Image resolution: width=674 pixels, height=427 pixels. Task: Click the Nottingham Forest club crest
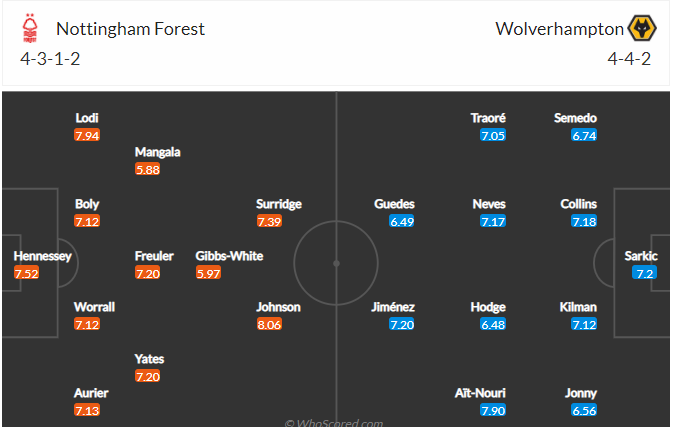(x=30, y=28)
